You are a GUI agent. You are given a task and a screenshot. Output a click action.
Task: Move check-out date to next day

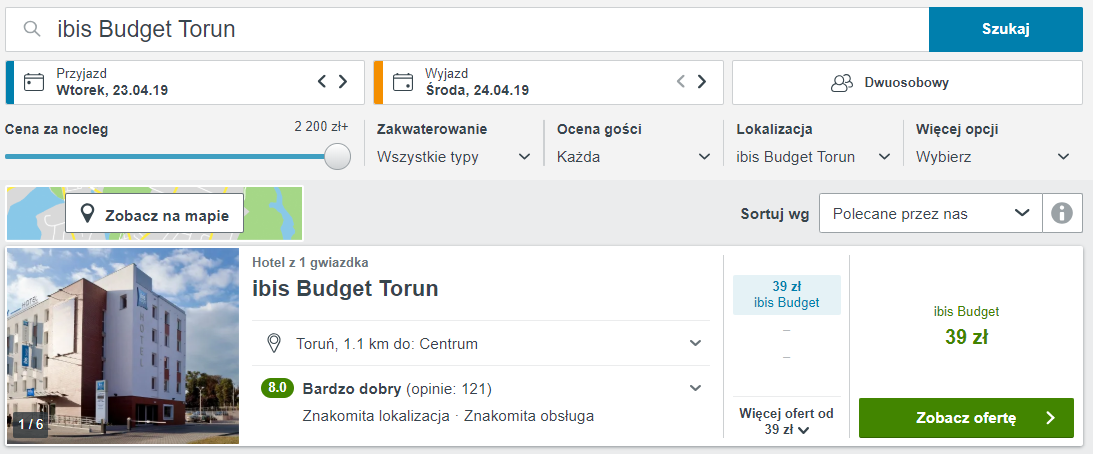point(702,82)
